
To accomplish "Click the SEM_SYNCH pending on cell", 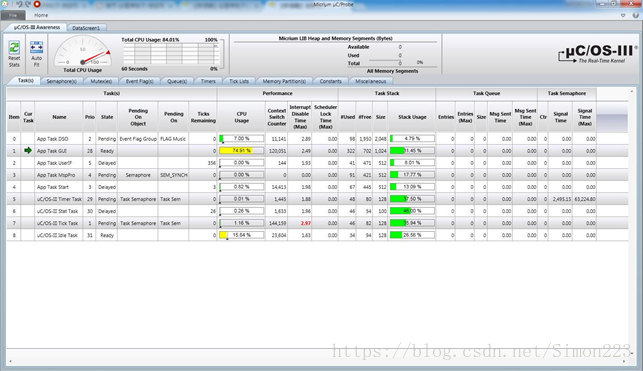I will (173, 175).
